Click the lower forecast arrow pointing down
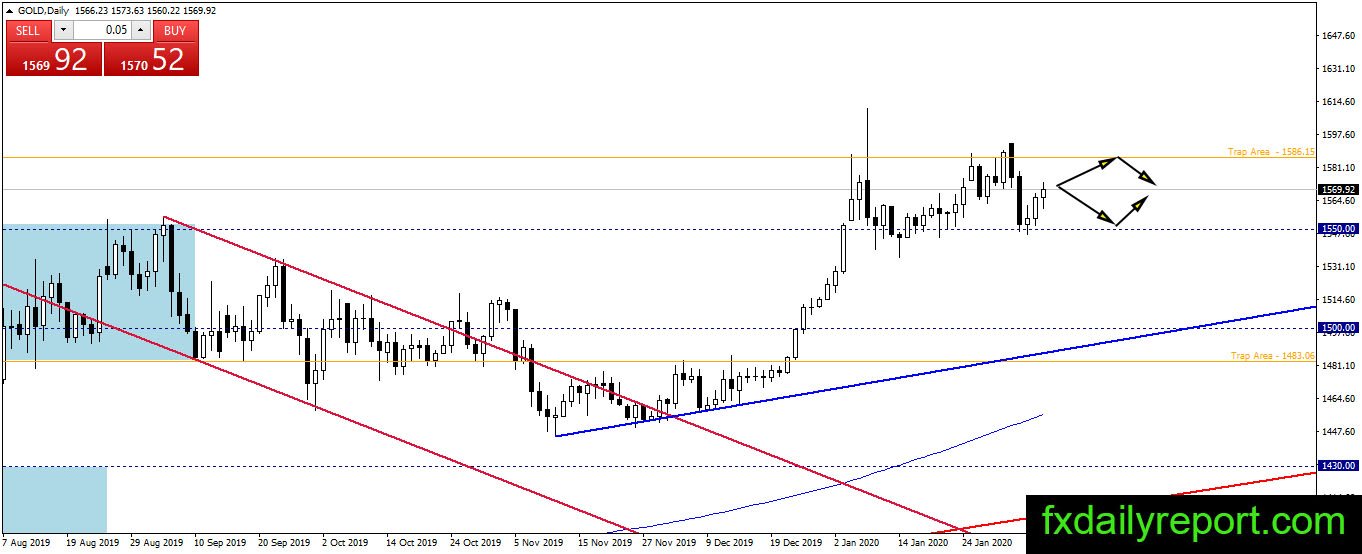This screenshot has height=554, width=1362. click(x=1087, y=205)
